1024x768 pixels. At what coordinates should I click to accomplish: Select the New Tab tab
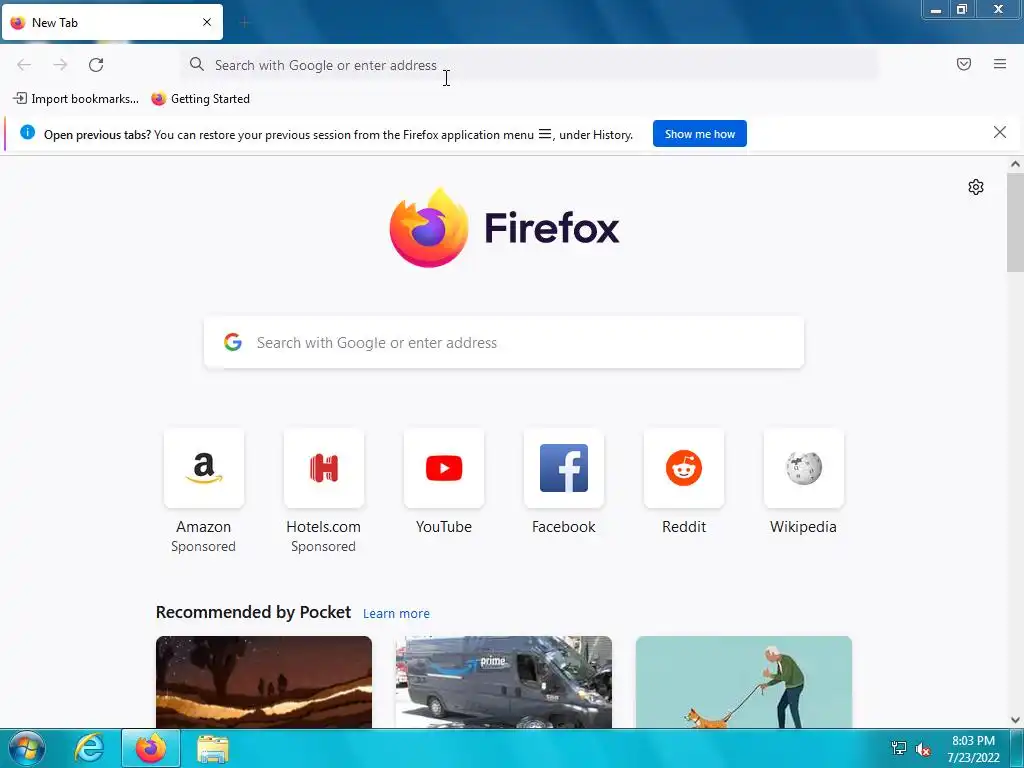(x=112, y=22)
